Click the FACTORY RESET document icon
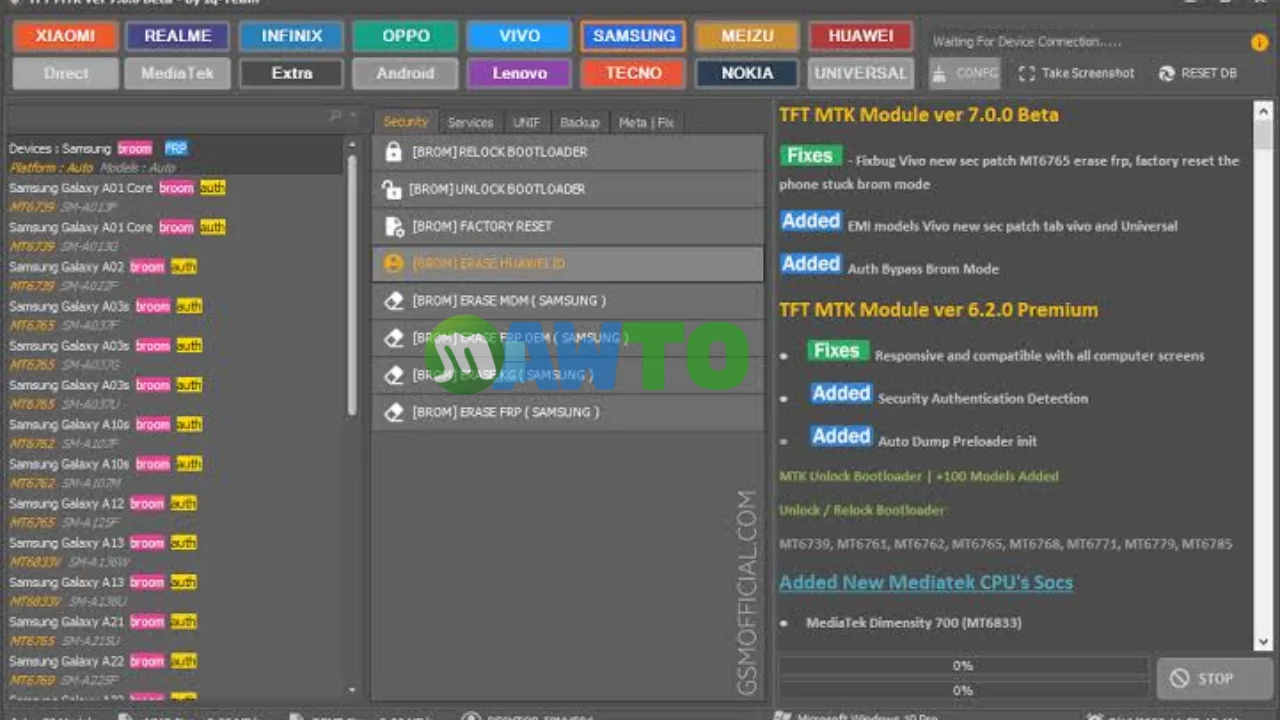Viewport: 1280px width, 720px height. tap(394, 226)
